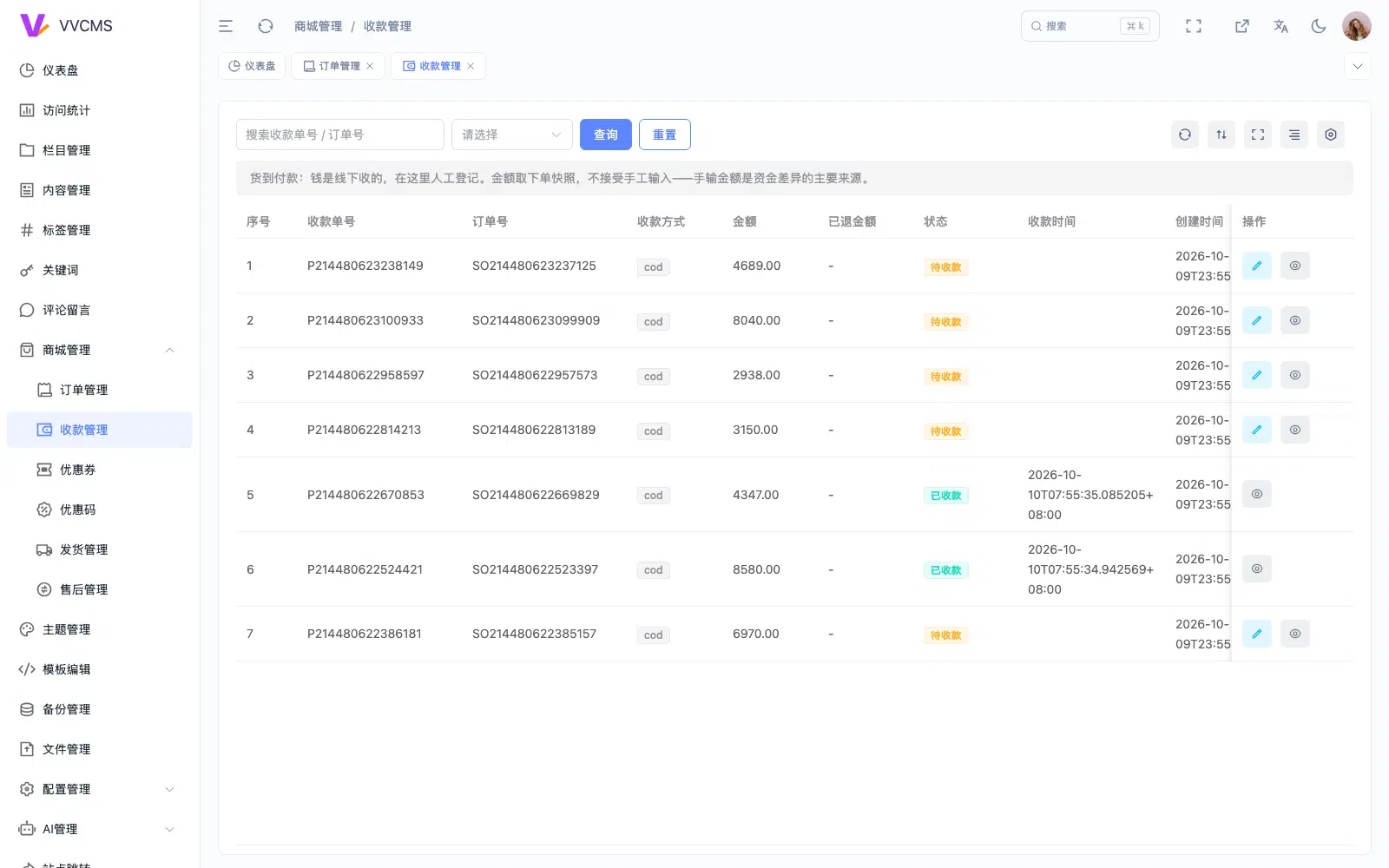The height and width of the screenshot is (868, 1389).
Task: Click 商城管理 in the breadcrumb
Action: 318,26
